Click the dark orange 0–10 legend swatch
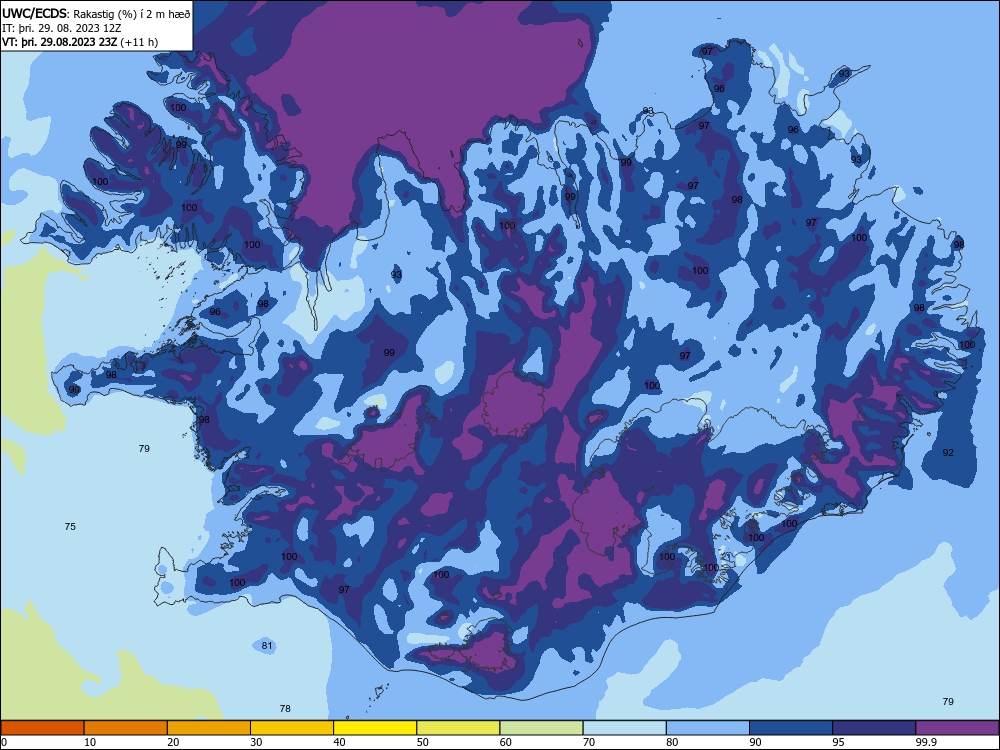 (x=42, y=728)
